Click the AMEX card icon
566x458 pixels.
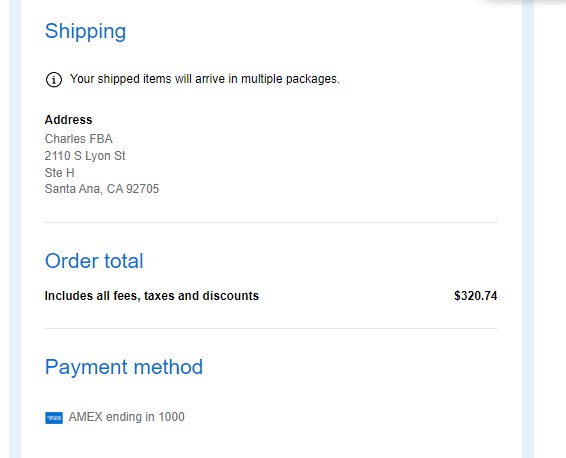coord(54,418)
